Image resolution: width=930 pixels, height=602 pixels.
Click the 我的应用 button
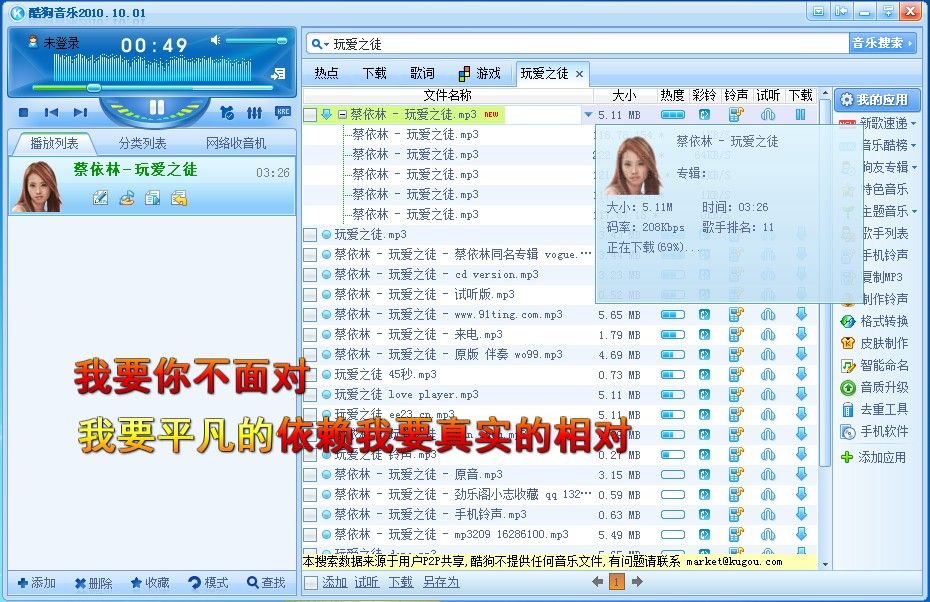877,100
